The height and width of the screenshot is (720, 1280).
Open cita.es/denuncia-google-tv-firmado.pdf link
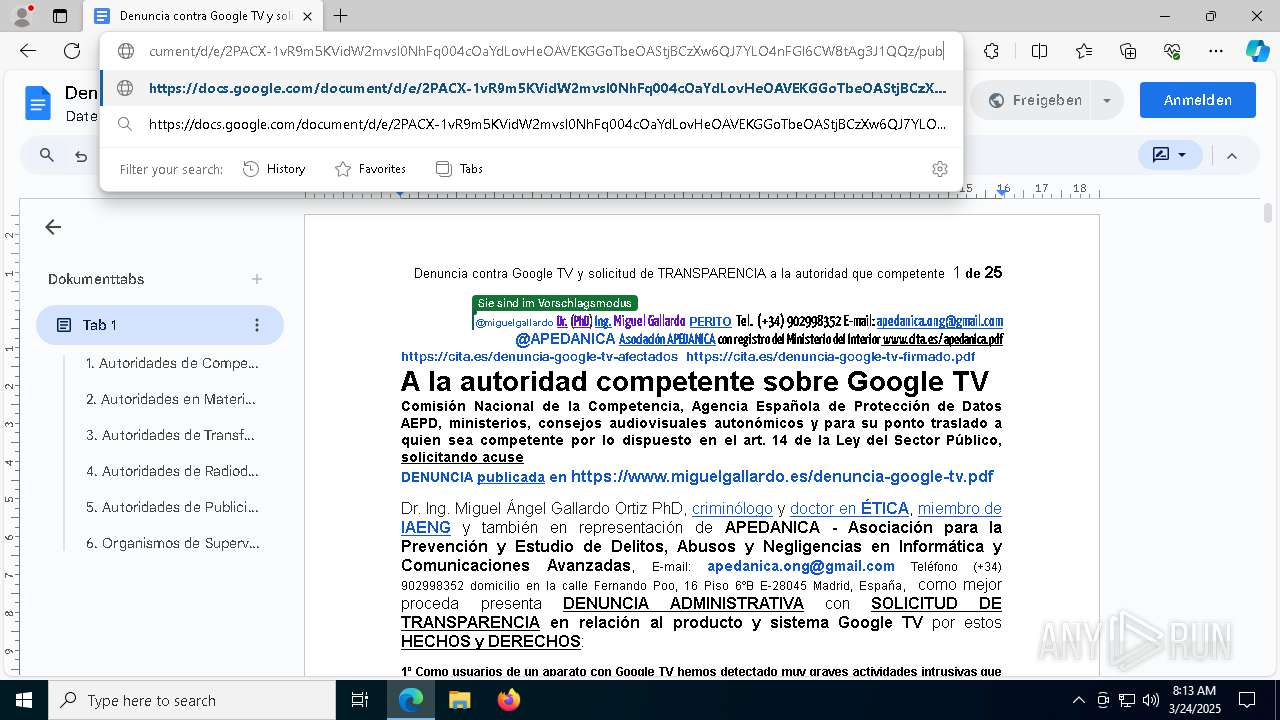tap(830, 356)
